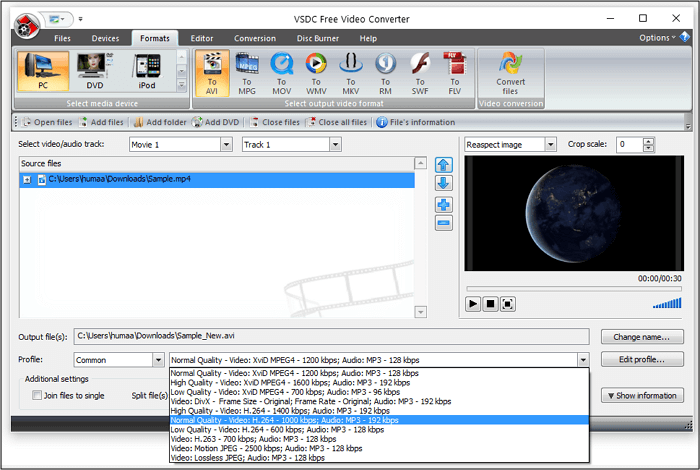Click the Edit profile button

[642, 359]
